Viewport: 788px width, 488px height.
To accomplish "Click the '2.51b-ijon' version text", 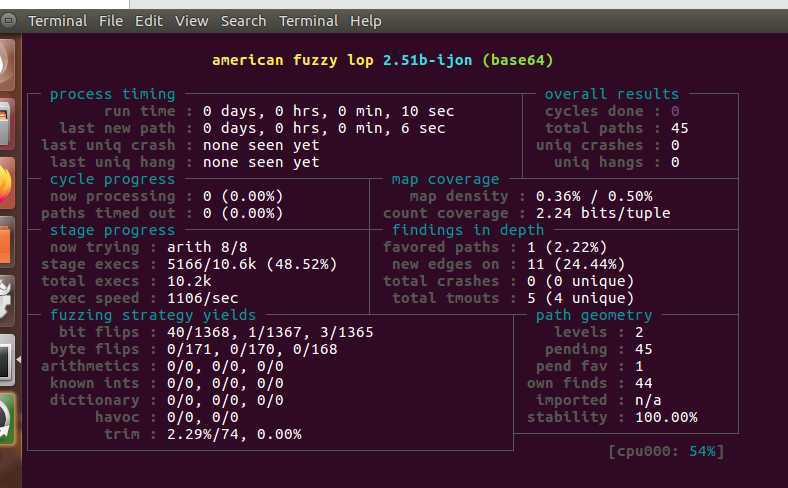I will click(428, 60).
